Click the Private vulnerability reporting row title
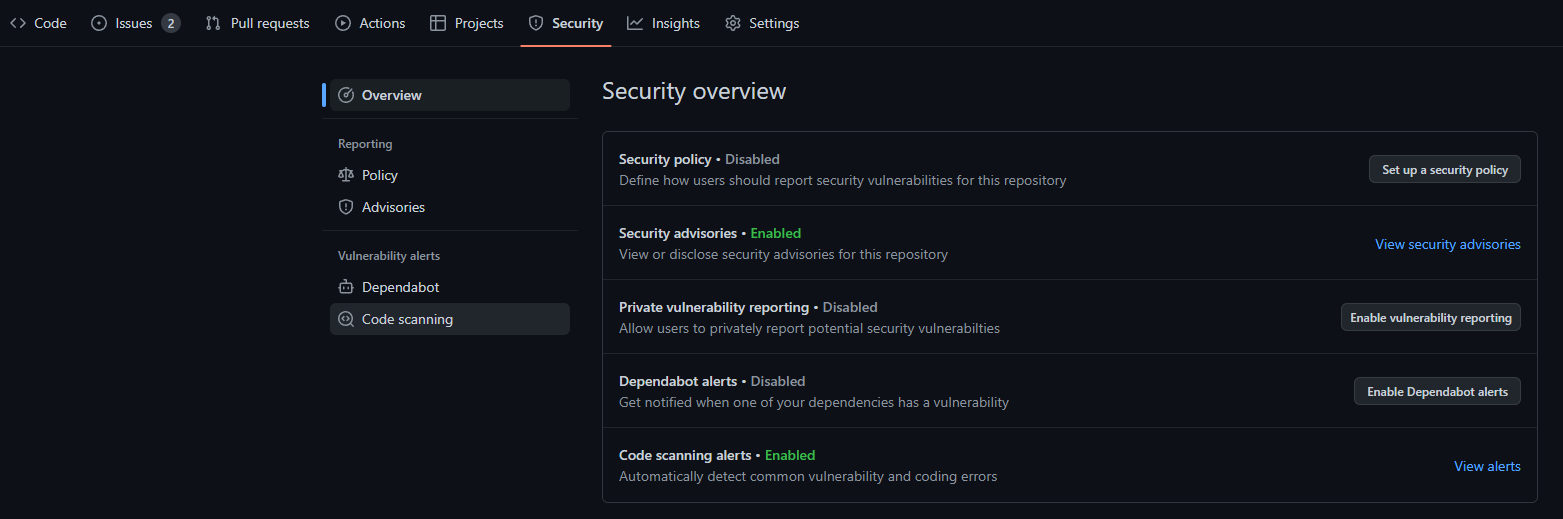The height and width of the screenshot is (519, 1563). tap(714, 307)
